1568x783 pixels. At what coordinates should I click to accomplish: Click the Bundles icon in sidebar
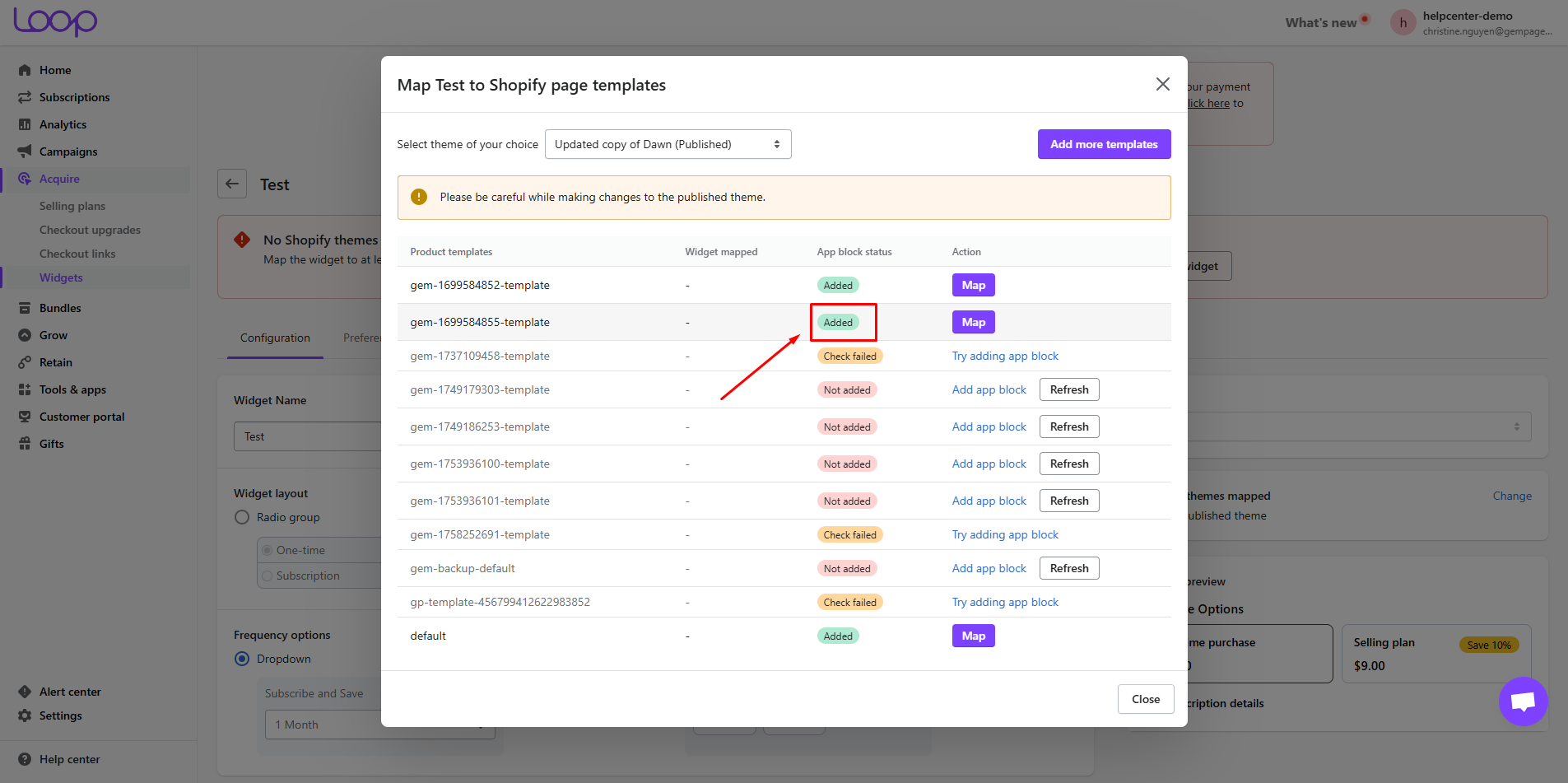coord(25,308)
